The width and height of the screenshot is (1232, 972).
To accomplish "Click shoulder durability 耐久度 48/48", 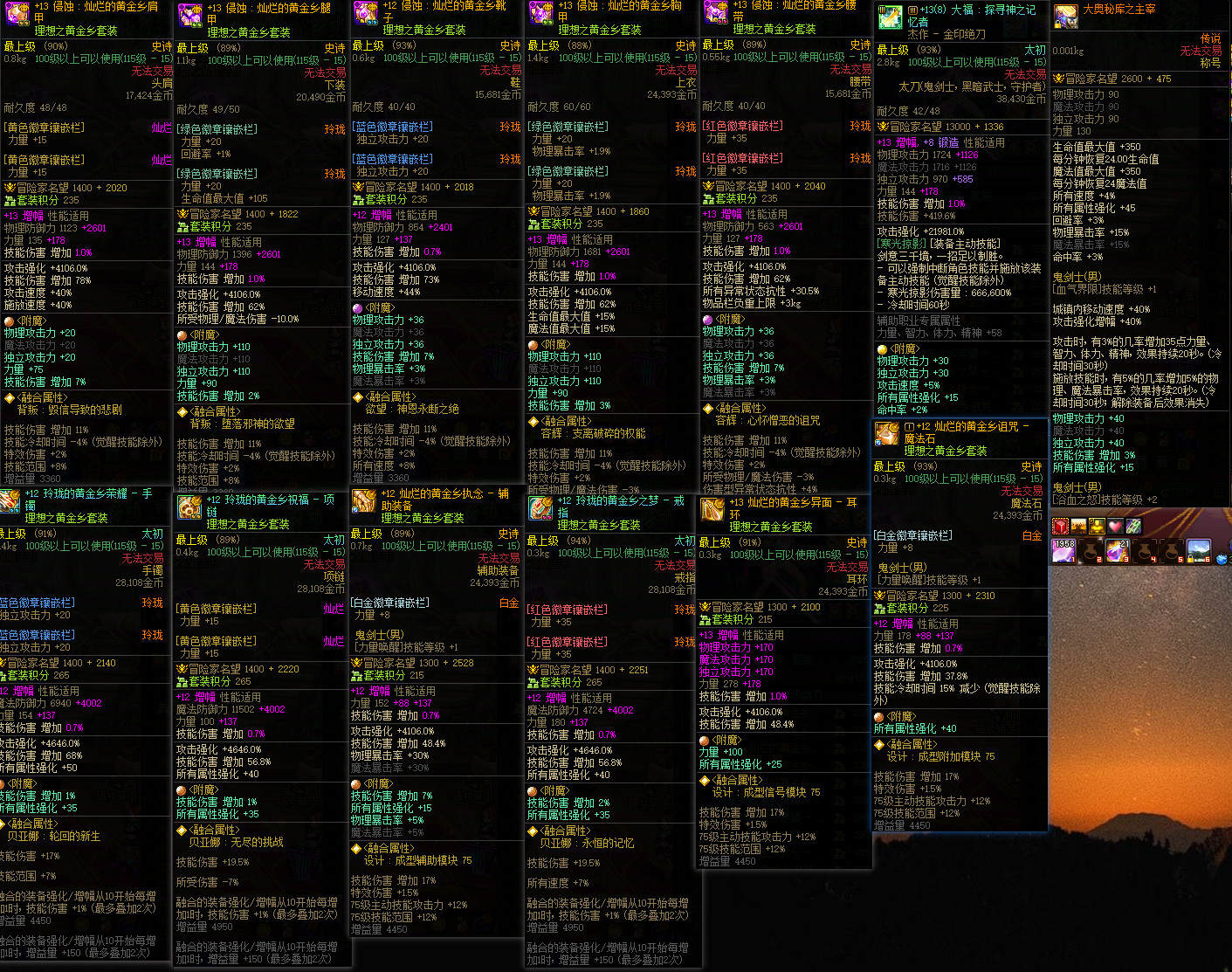I will (36, 108).
